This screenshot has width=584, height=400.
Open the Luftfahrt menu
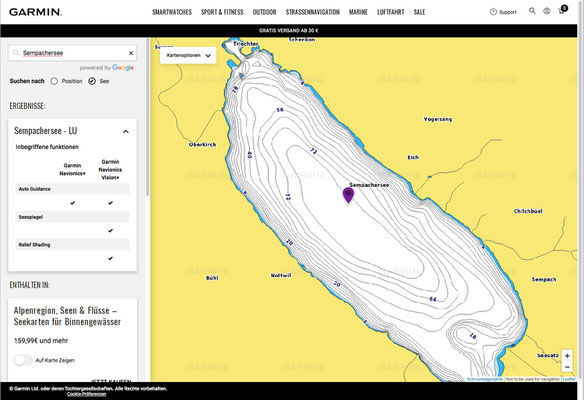pyautogui.click(x=390, y=12)
